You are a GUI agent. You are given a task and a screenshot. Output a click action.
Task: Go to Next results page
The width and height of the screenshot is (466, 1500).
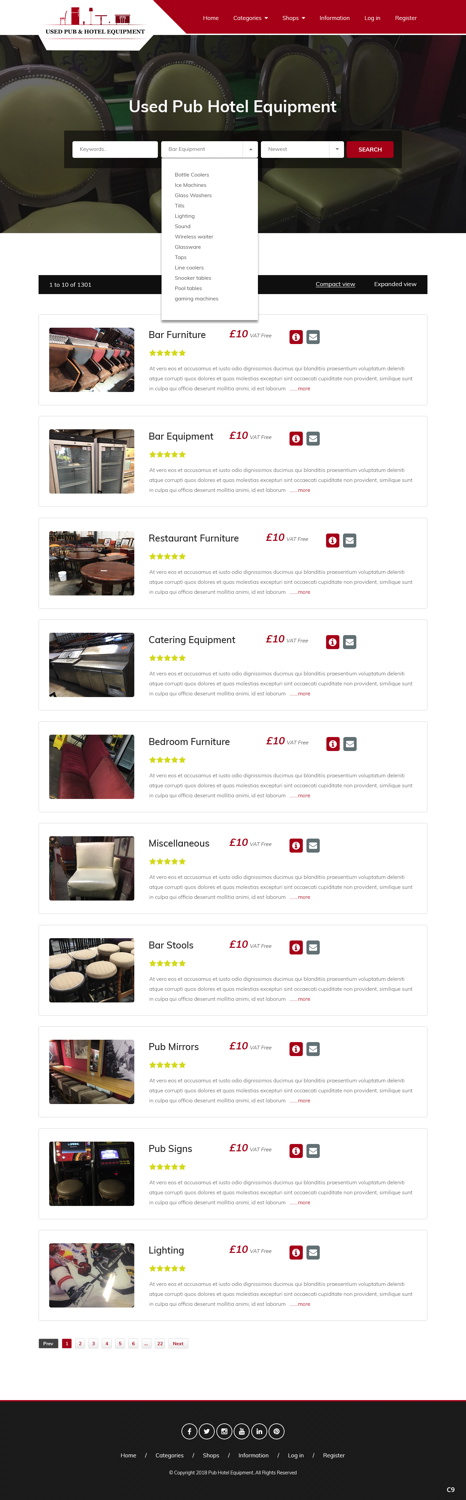(178, 1344)
